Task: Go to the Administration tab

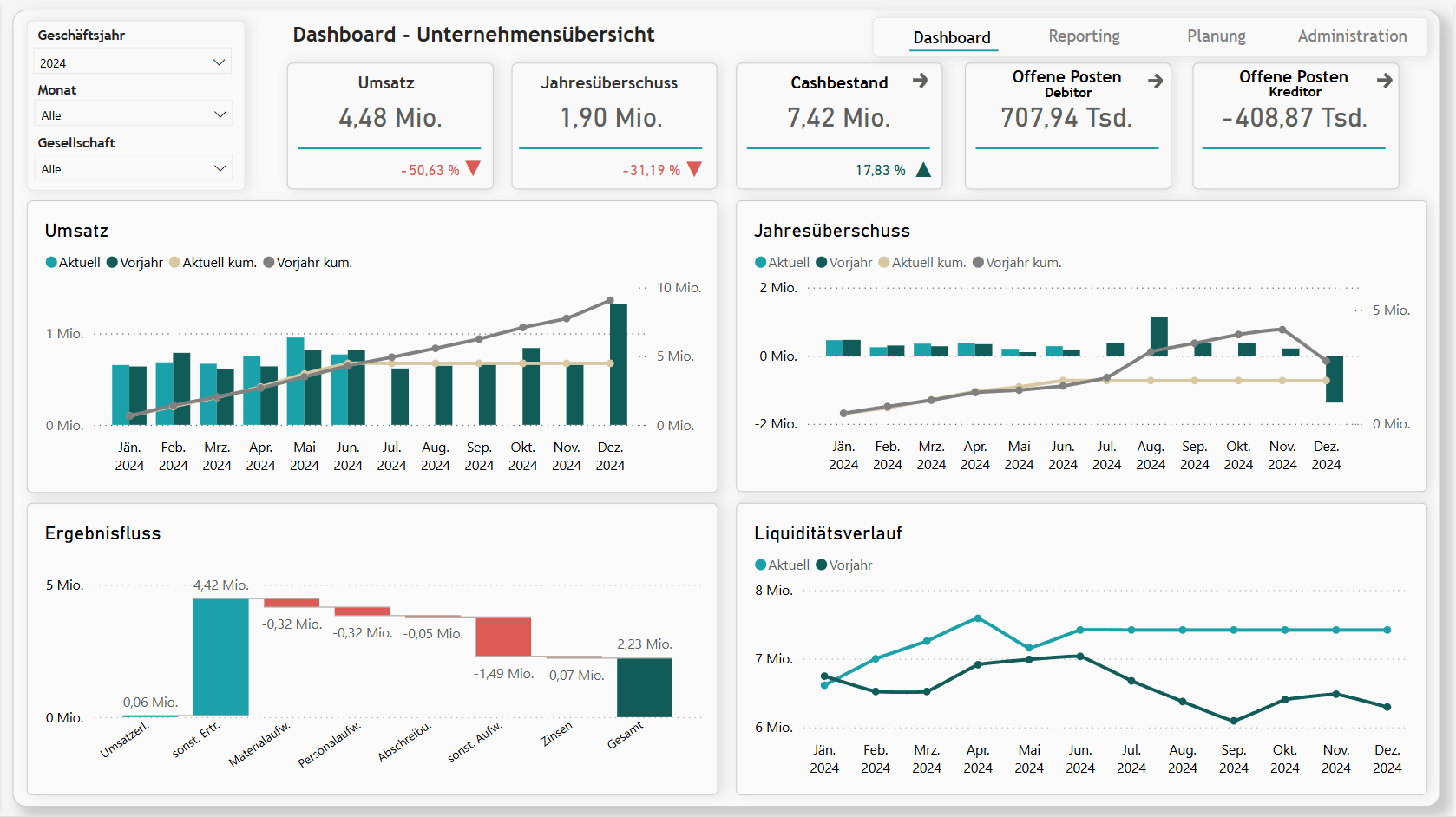Action: point(1352,36)
